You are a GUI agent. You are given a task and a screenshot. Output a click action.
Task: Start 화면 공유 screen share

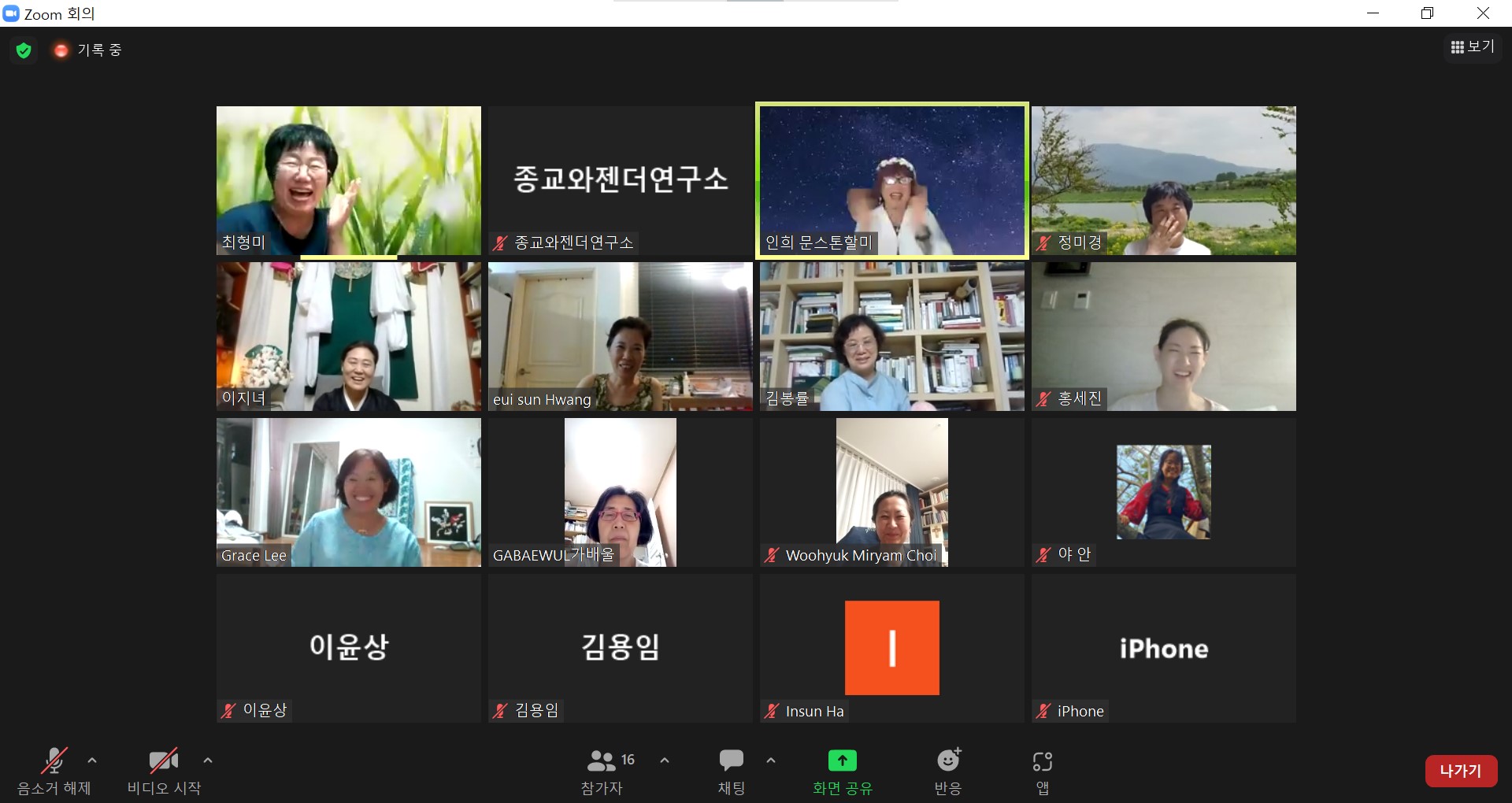843,772
